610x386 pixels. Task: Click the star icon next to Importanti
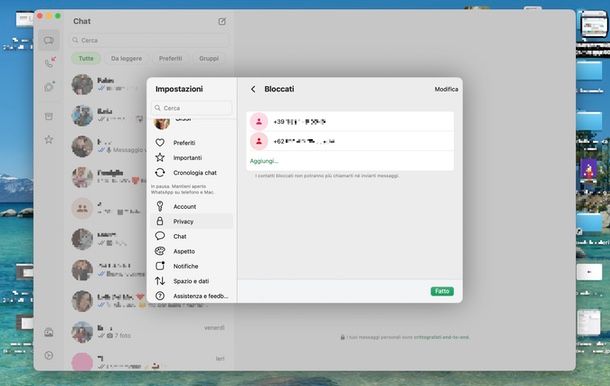pos(160,158)
